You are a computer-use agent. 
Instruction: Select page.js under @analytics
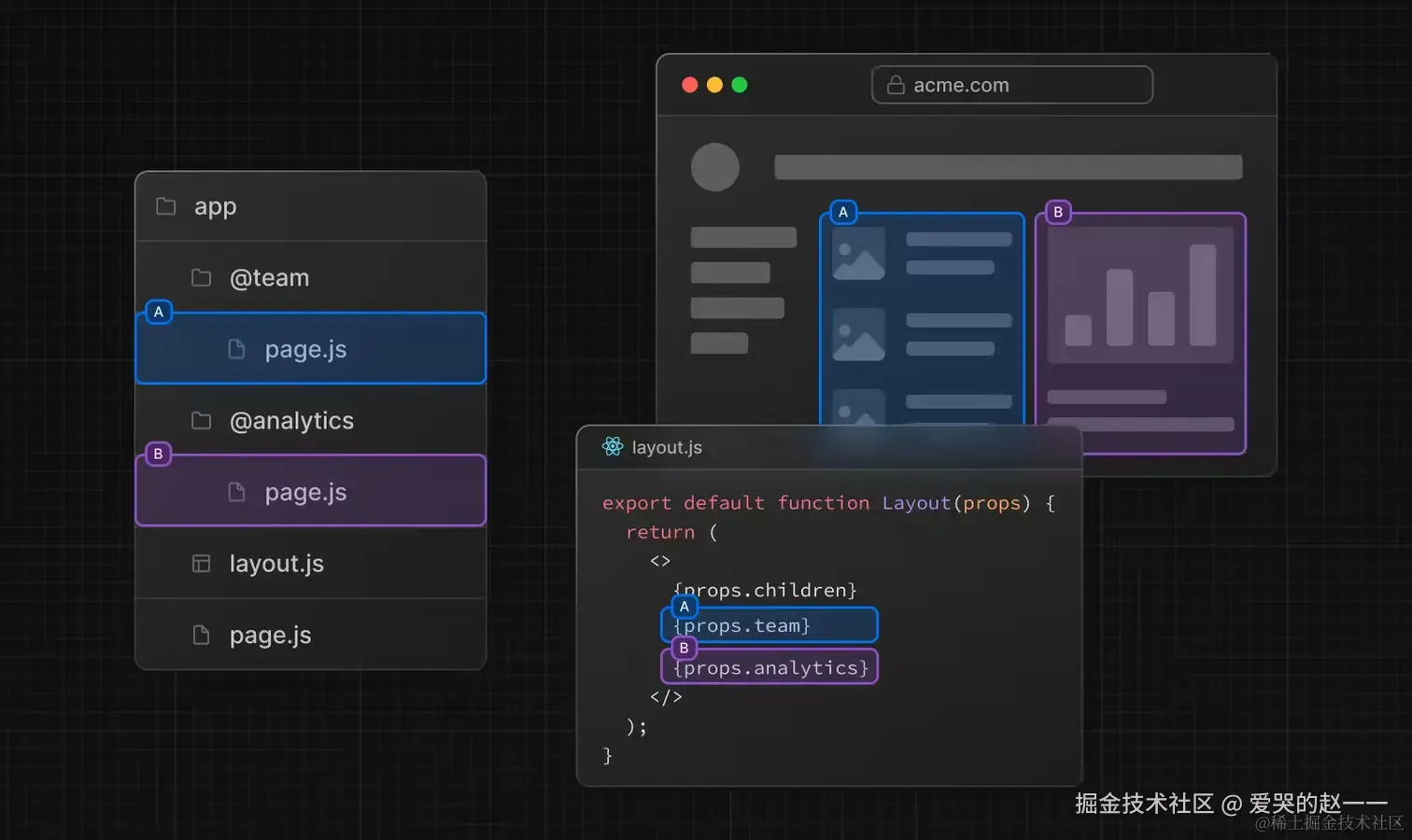tap(311, 492)
